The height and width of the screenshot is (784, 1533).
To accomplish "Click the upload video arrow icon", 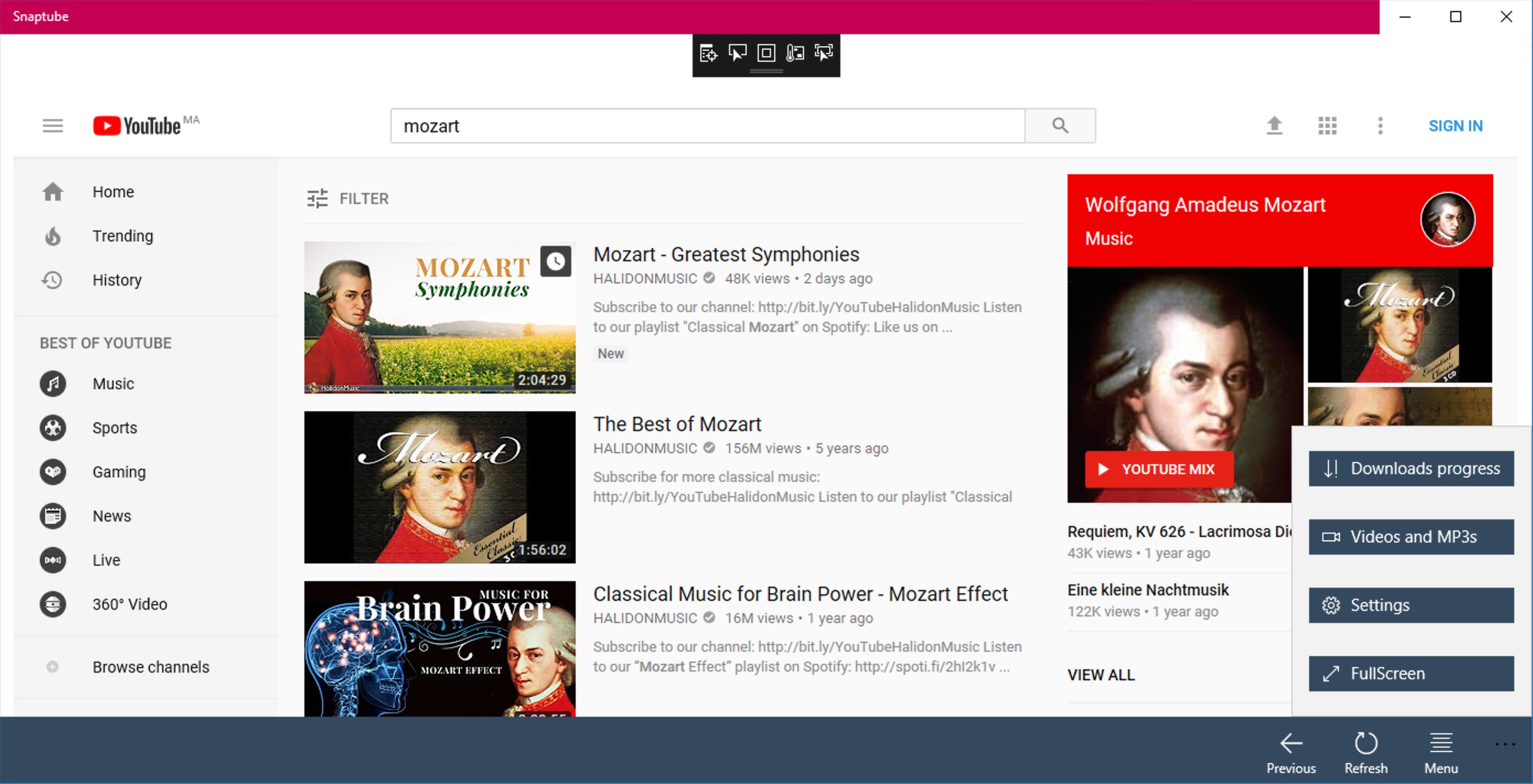I will point(1274,126).
